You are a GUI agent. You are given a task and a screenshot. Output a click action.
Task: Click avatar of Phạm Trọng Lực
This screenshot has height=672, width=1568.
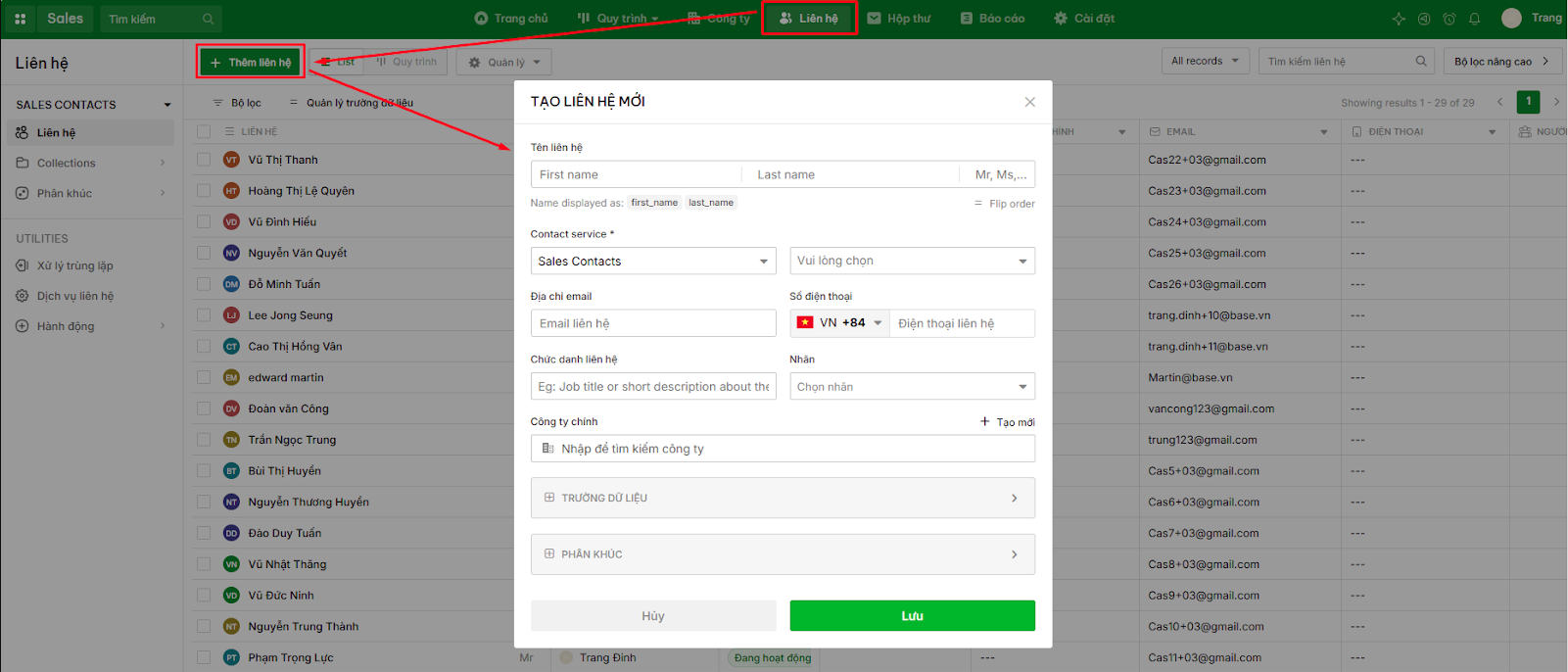point(231,657)
